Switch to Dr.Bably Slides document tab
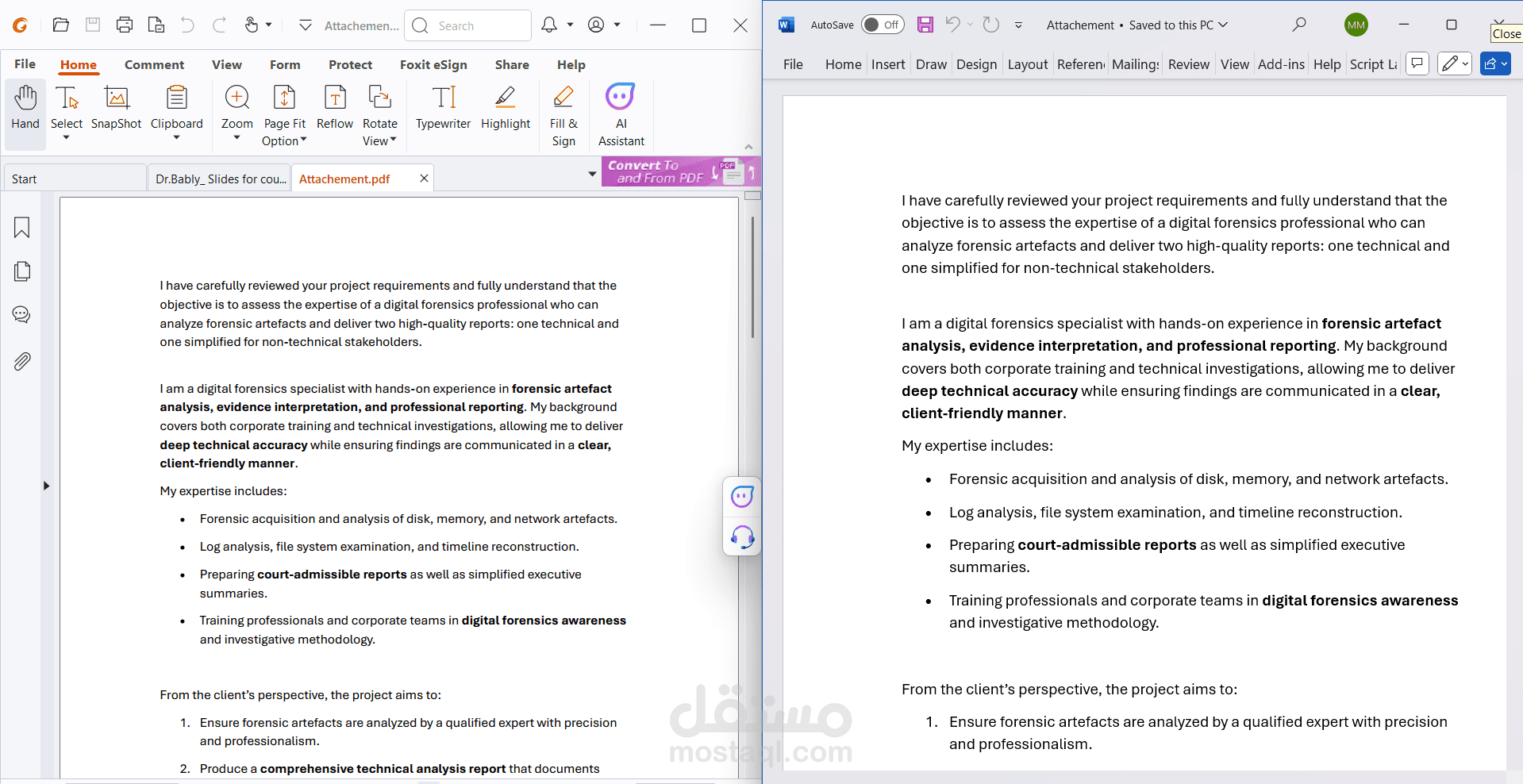 [x=221, y=179]
